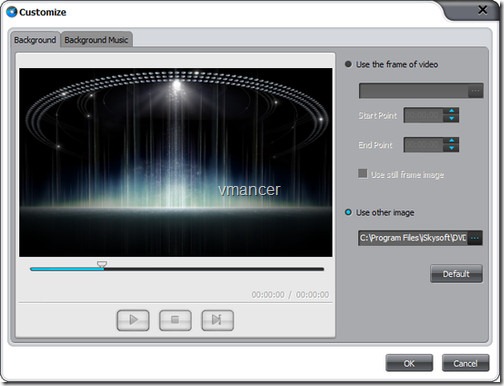Decrease Start Point with down arrow

(452, 119)
